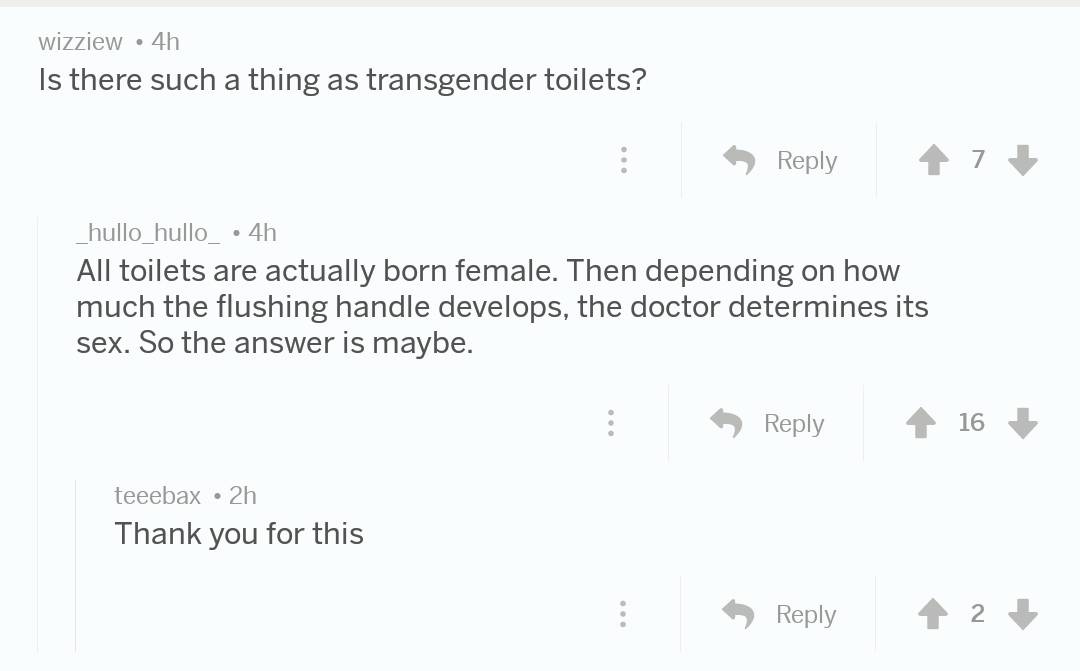The image size is (1080, 671).
Task: Upvote teeebax's thank-you reply
Action: point(933,613)
